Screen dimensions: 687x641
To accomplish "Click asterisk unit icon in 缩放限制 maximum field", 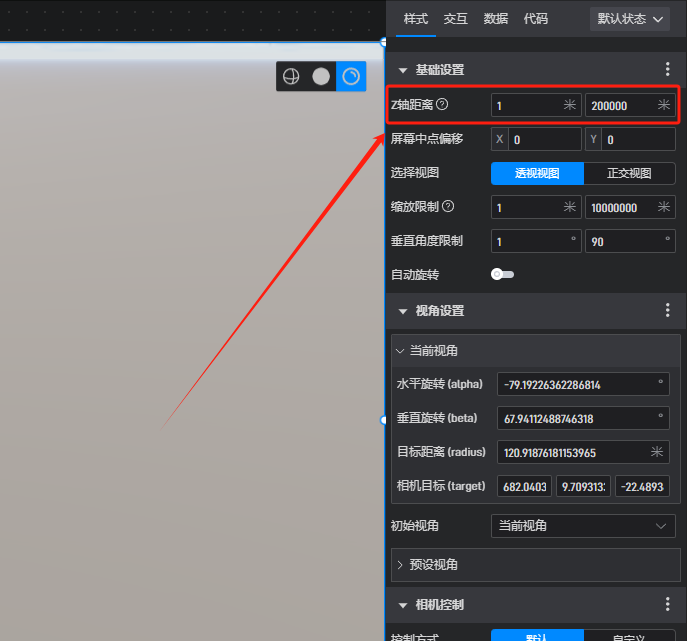I will click(664, 206).
